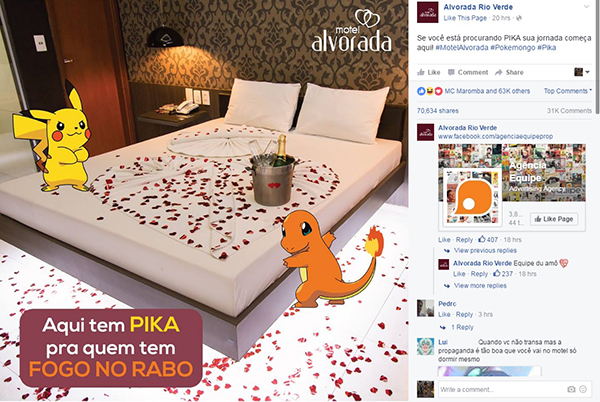This screenshot has height=402, width=600.
Task: Click the Like thumbs-up icon under the post
Action: pos(421,72)
